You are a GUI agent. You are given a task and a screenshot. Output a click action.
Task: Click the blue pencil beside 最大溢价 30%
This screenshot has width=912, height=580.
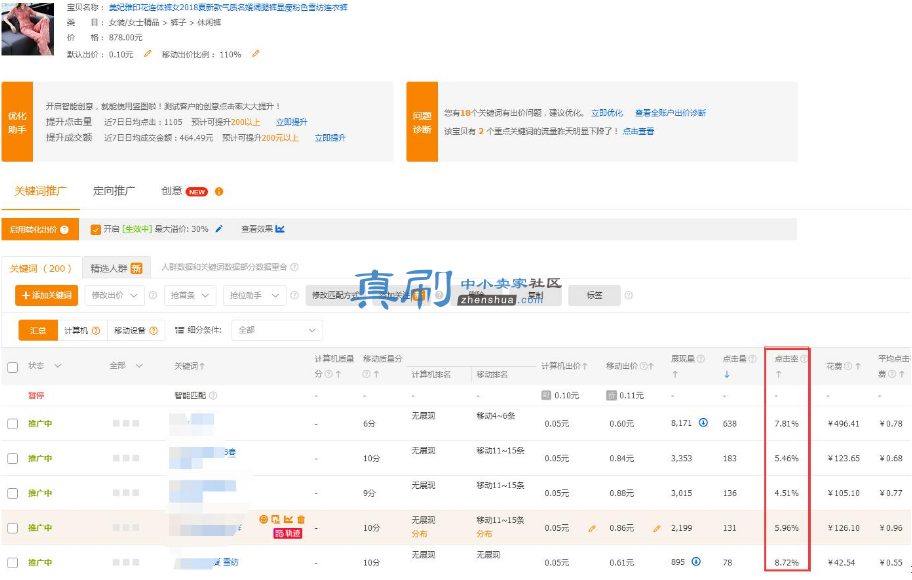point(219,229)
